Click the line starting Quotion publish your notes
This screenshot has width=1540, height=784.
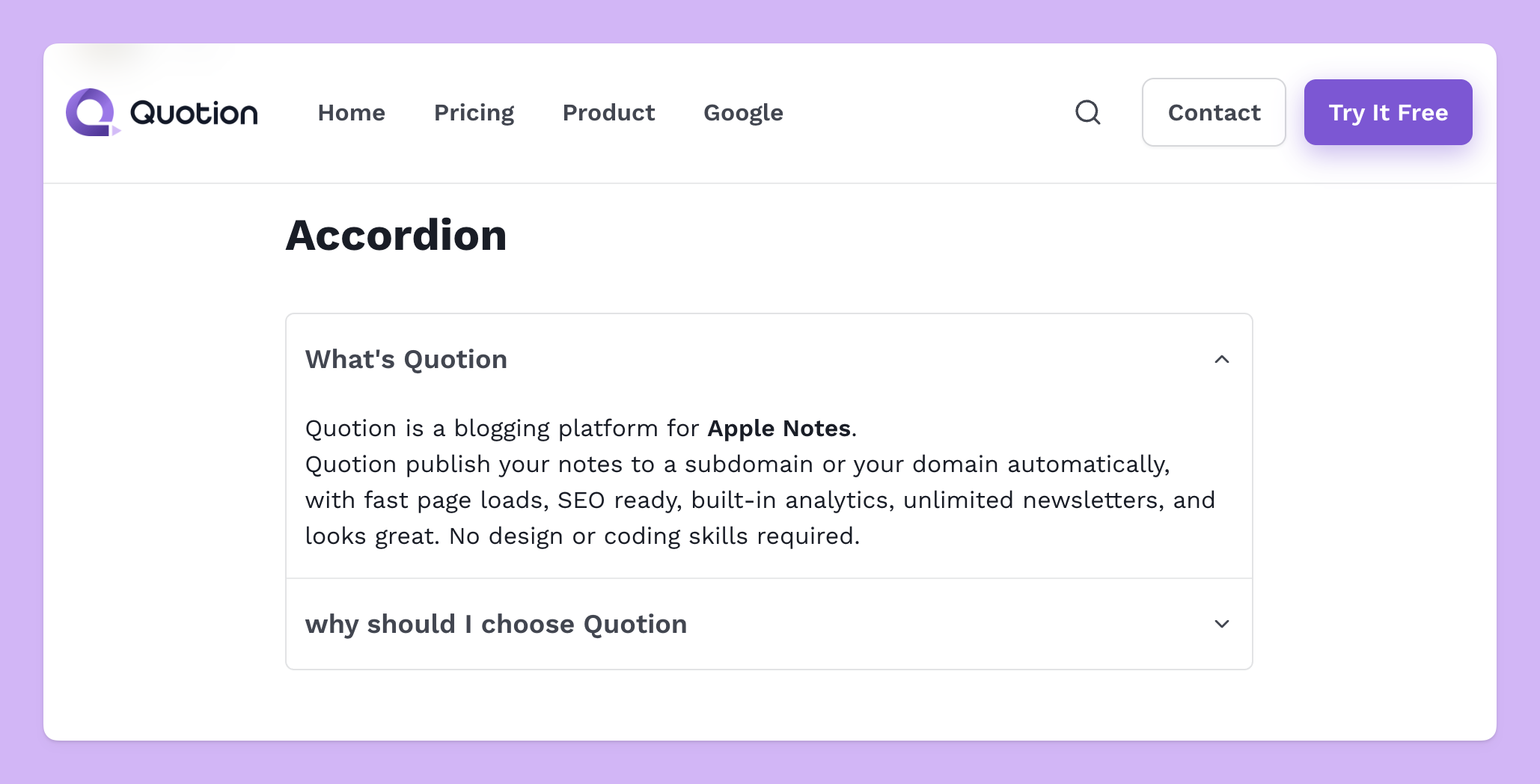(738, 464)
